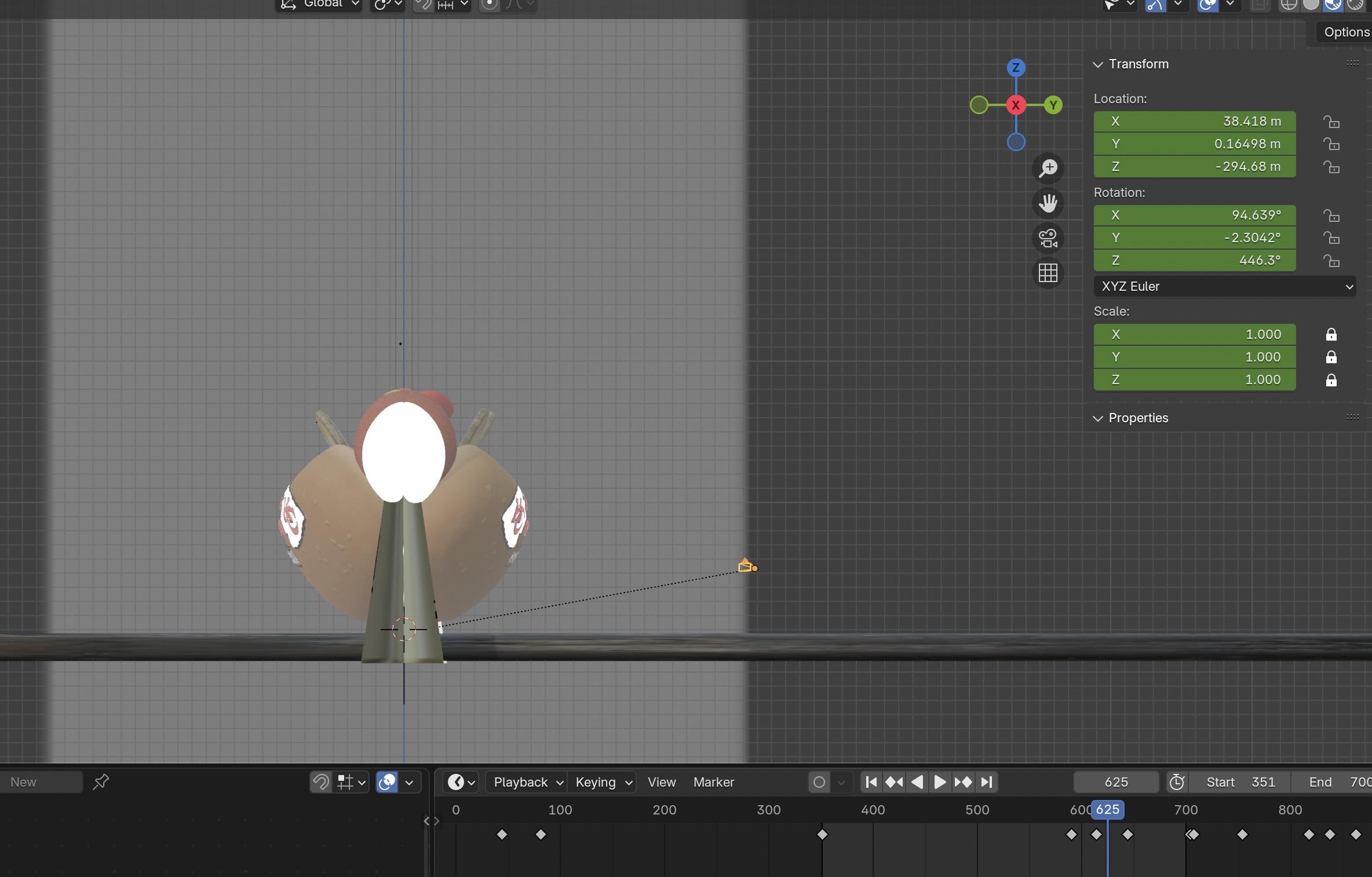
Task: Click the stopwatch icon beside the frame counter
Action: (x=1177, y=782)
